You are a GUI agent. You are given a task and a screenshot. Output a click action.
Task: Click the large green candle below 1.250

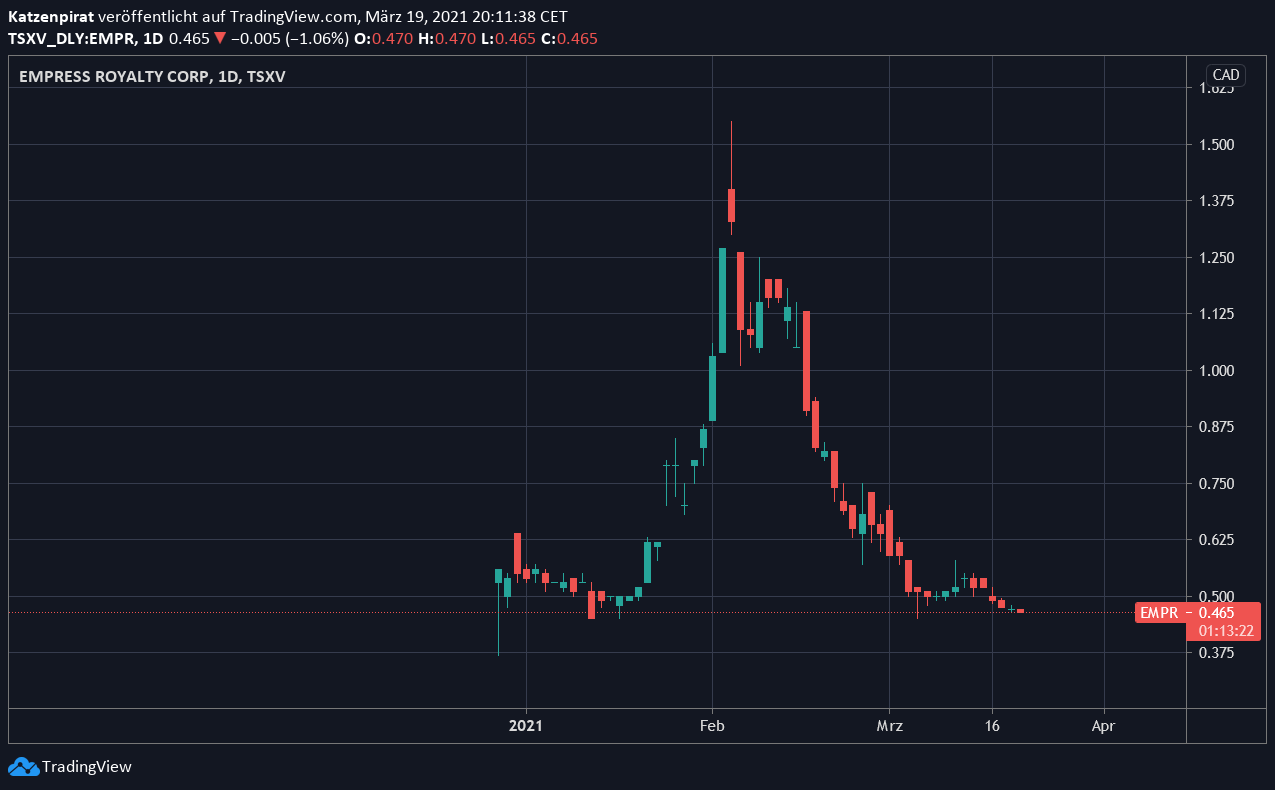pyautogui.click(x=722, y=300)
